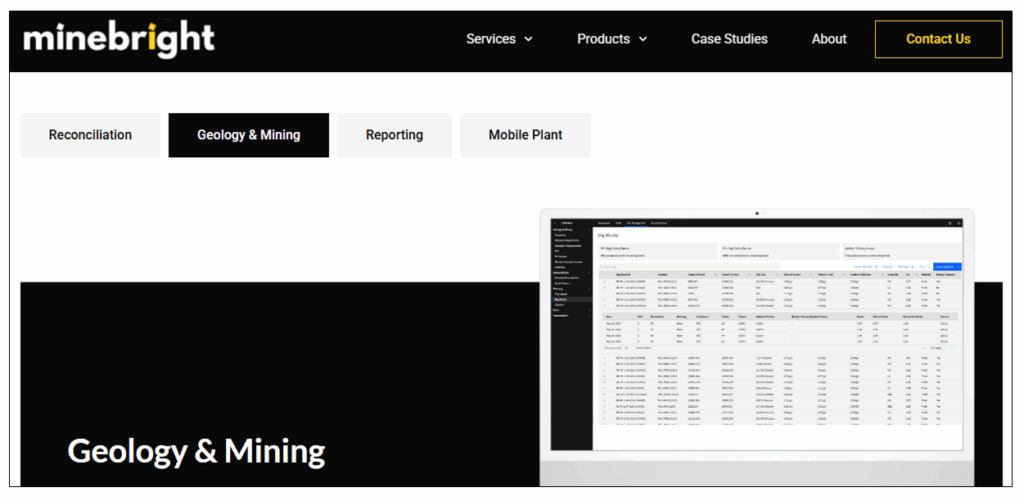
Task: Go to Case Studies page
Action: pyautogui.click(x=729, y=39)
